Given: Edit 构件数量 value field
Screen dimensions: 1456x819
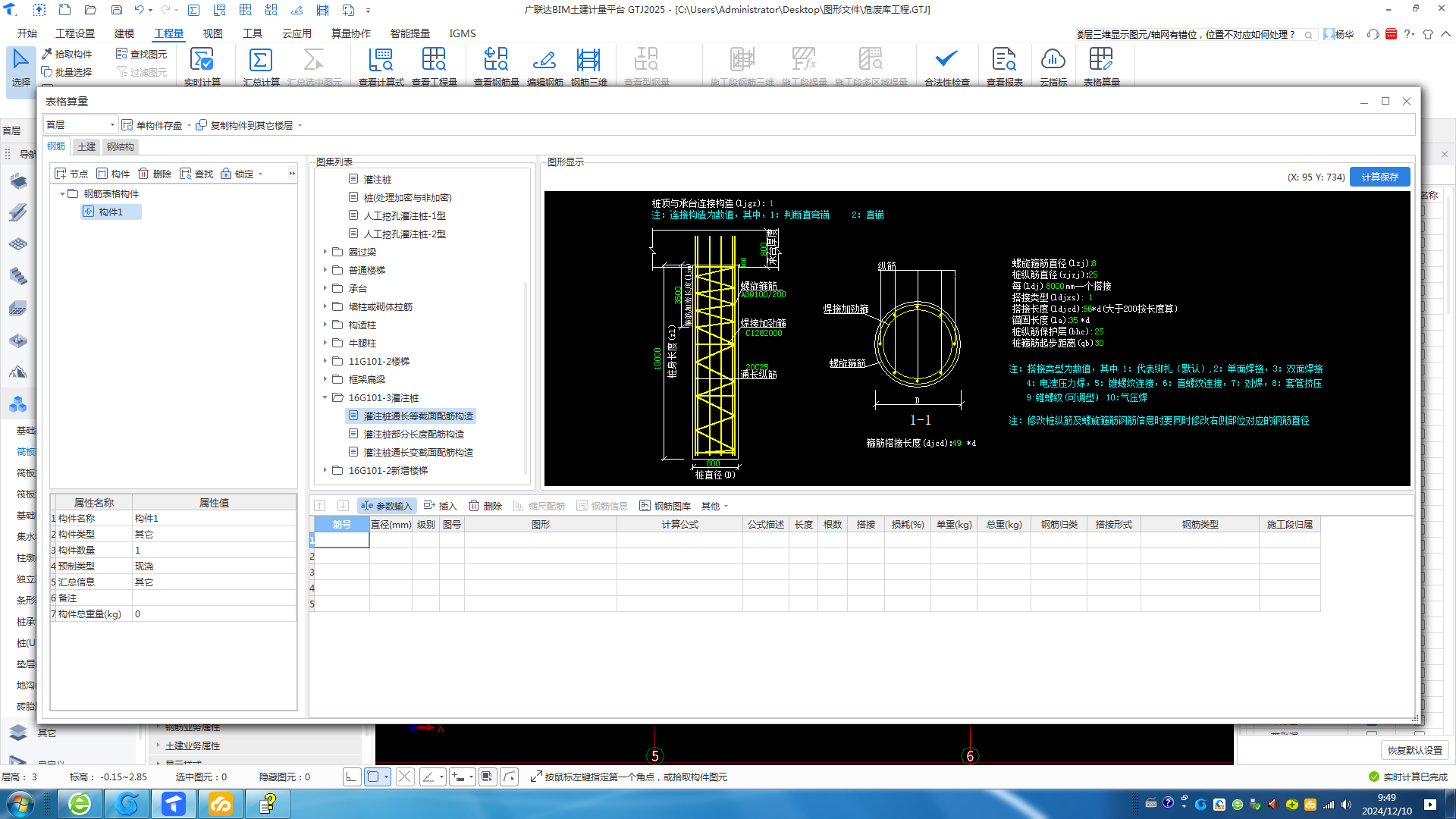Looking at the screenshot, I should (x=214, y=551).
